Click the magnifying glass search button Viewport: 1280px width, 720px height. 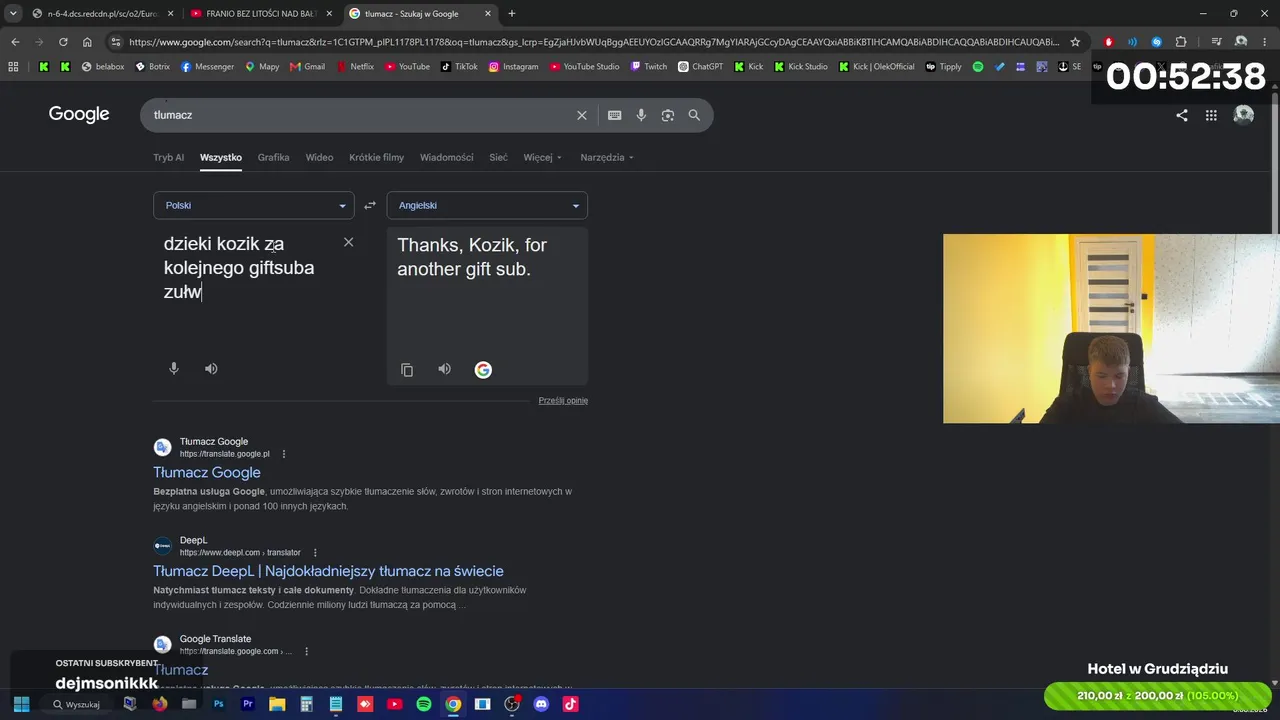point(694,115)
